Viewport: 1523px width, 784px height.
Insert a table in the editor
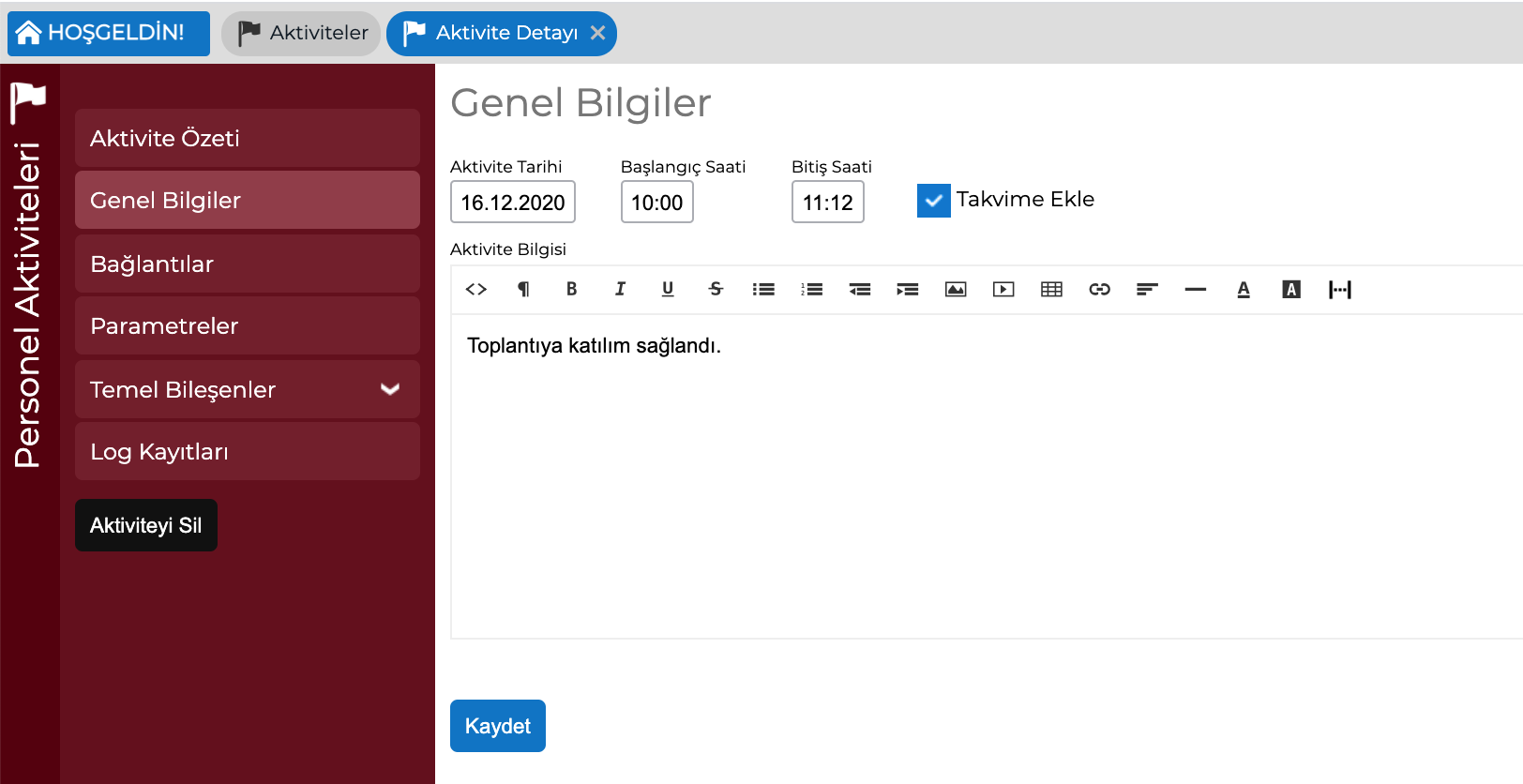coord(1051,290)
